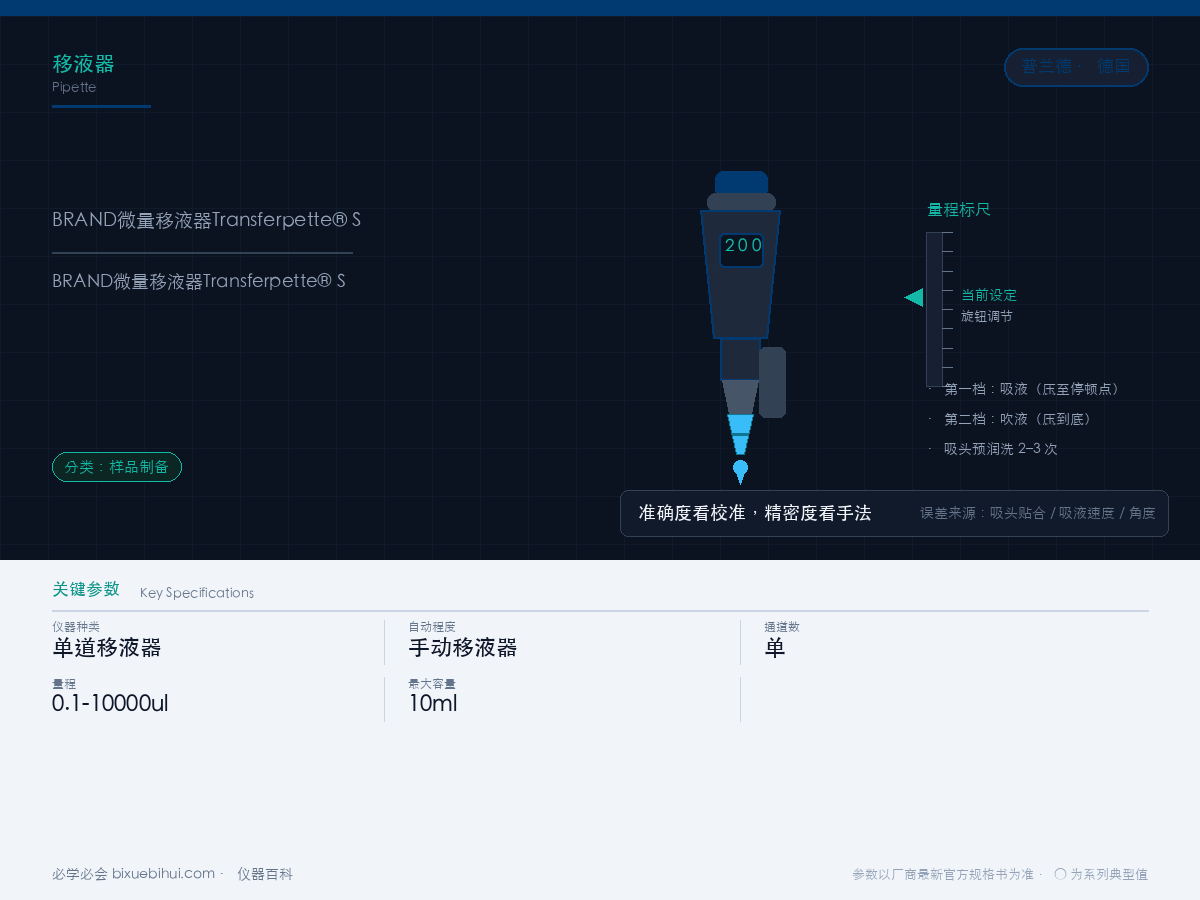The width and height of the screenshot is (1200, 900).
Task: Click the 普兰德 · 德国 brand badge
Action: pos(1076,67)
